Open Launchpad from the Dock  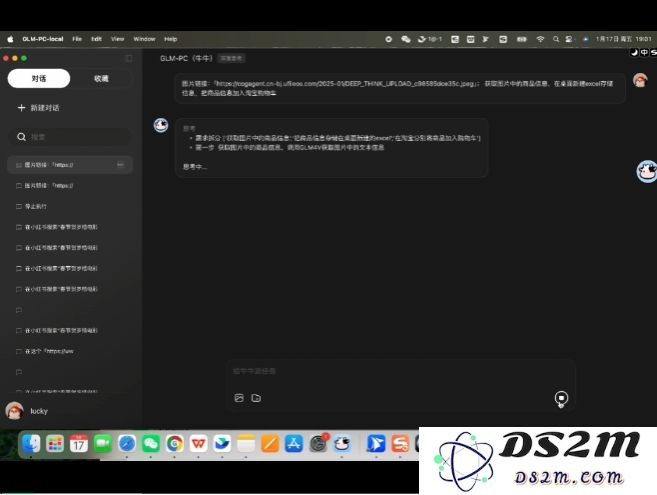(x=55, y=443)
